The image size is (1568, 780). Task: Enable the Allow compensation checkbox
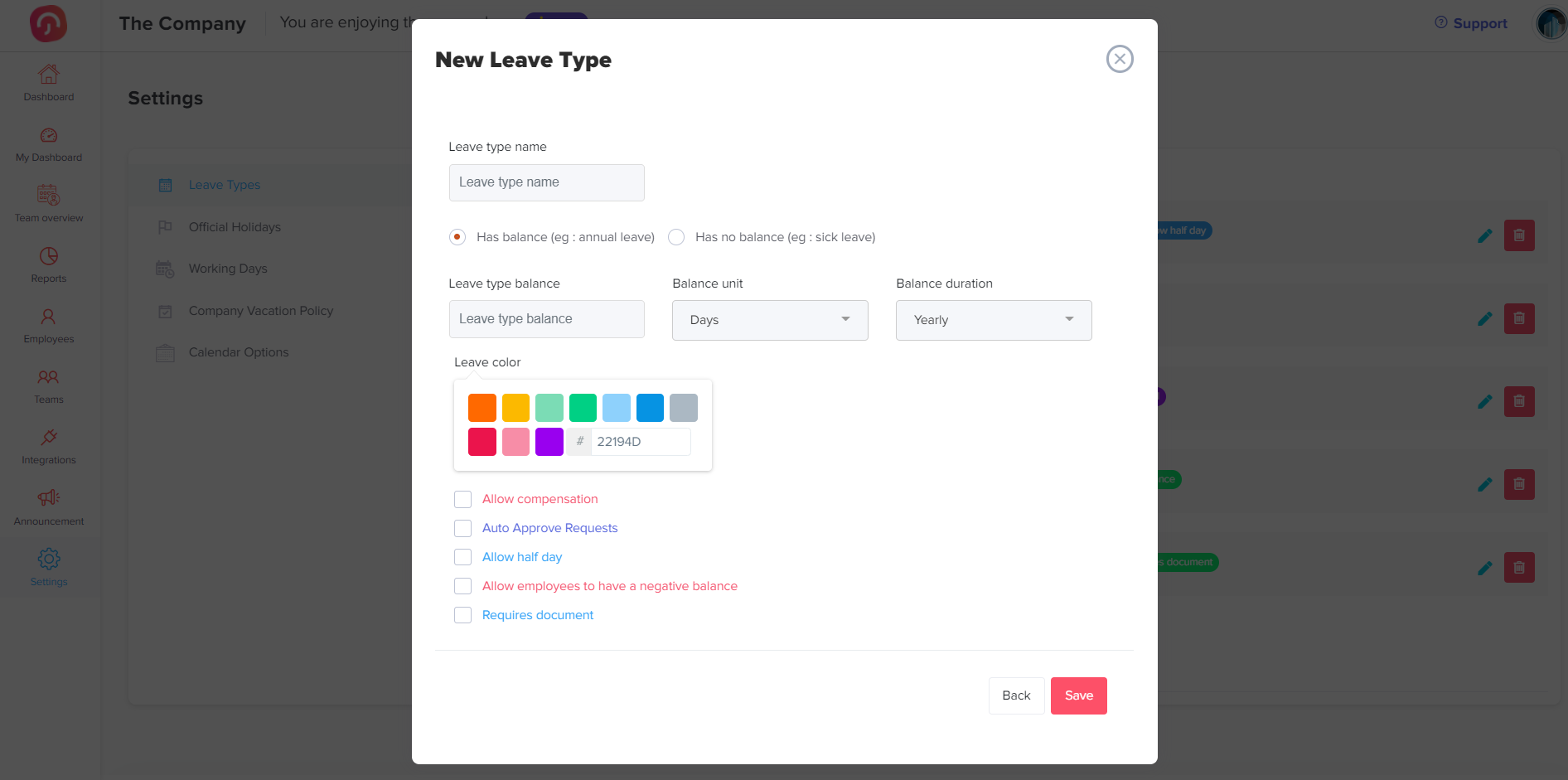click(x=462, y=499)
